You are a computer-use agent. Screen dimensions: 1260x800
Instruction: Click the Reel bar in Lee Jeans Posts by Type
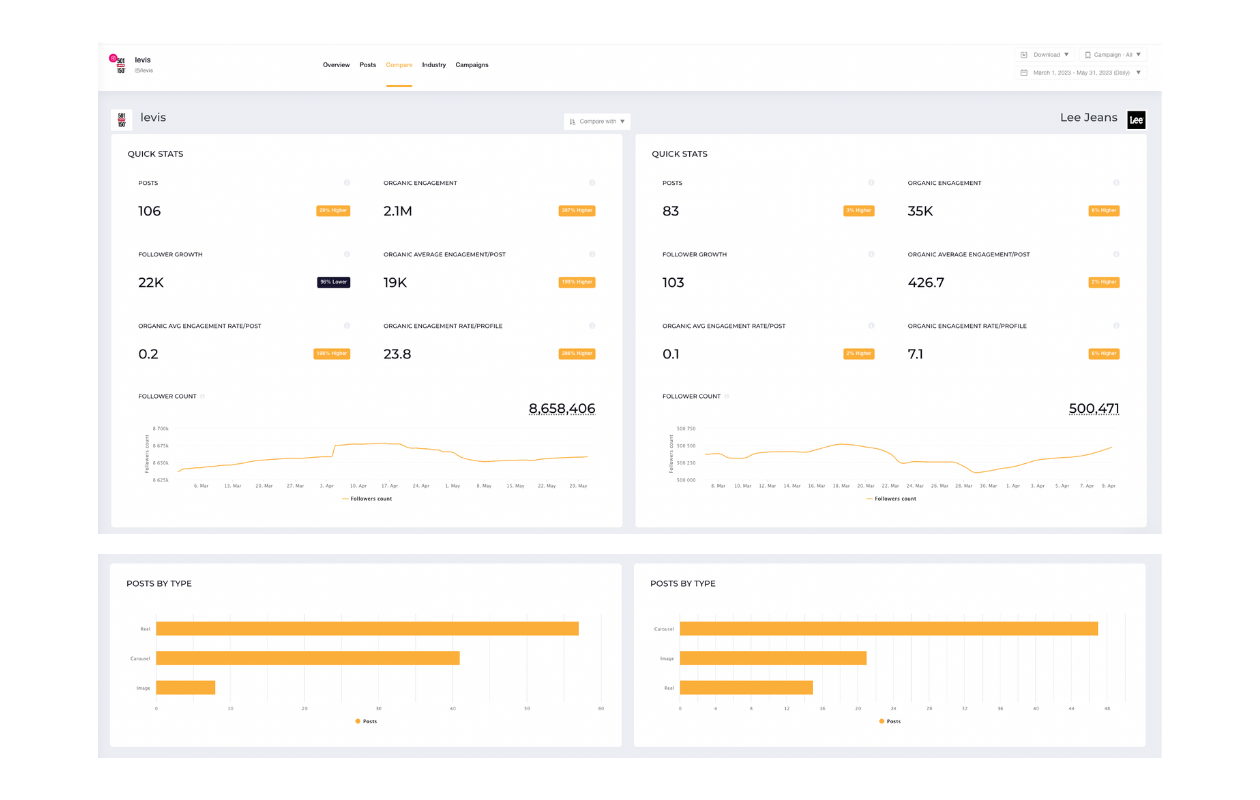[x=746, y=688]
